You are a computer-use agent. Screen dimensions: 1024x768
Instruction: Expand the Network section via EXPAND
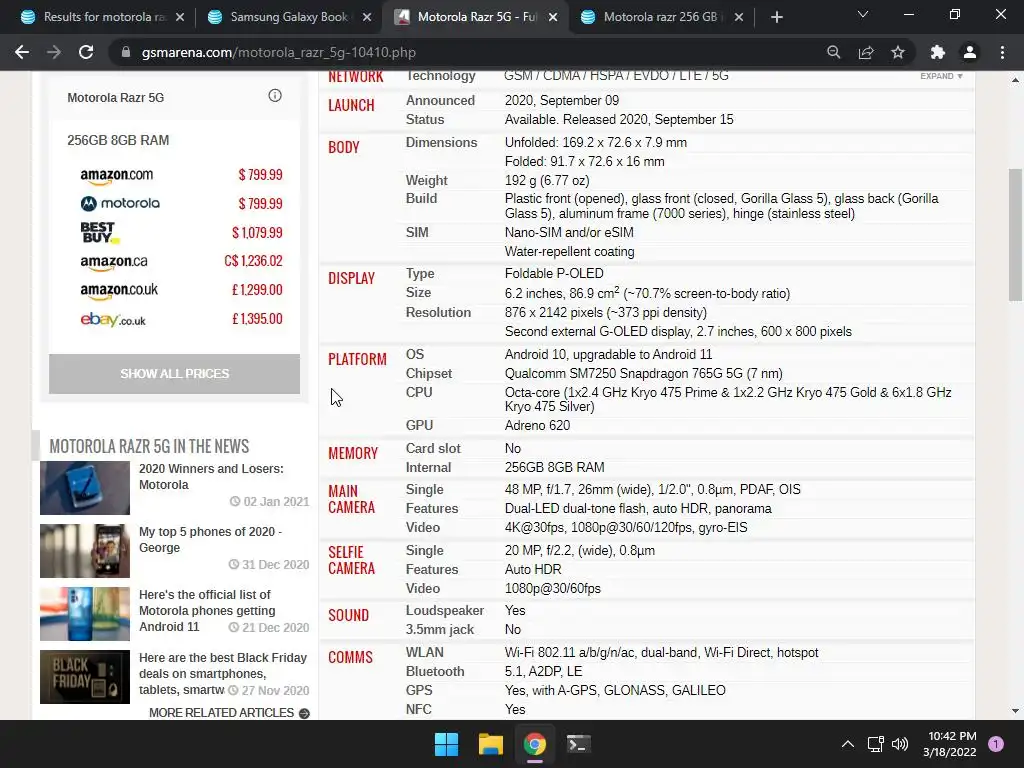(x=941, y=76)
